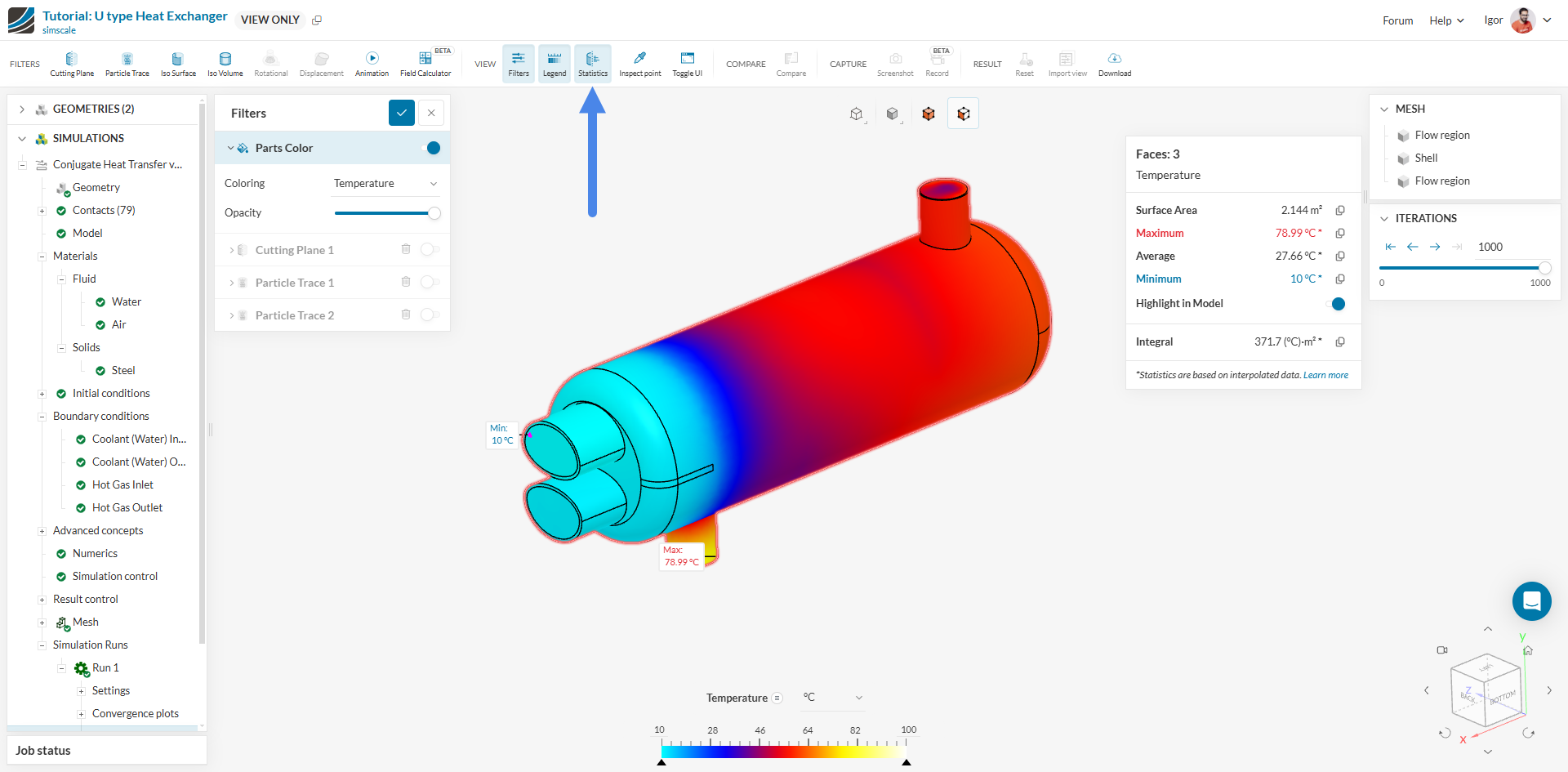Activate the Inspect point tool
The image size is (1568, 772).
(x=640, y=64)
